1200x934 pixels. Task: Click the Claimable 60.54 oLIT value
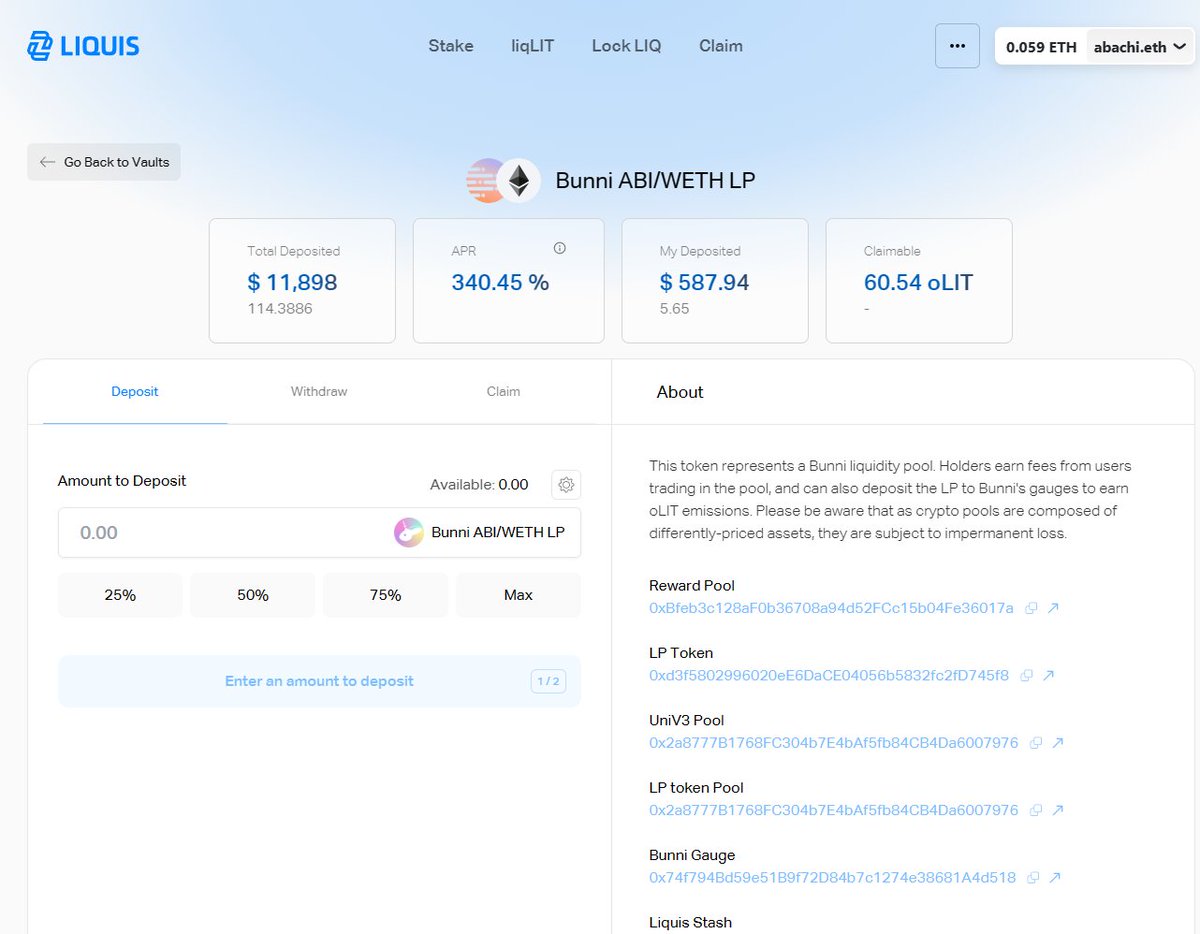[x=918, y=282]
